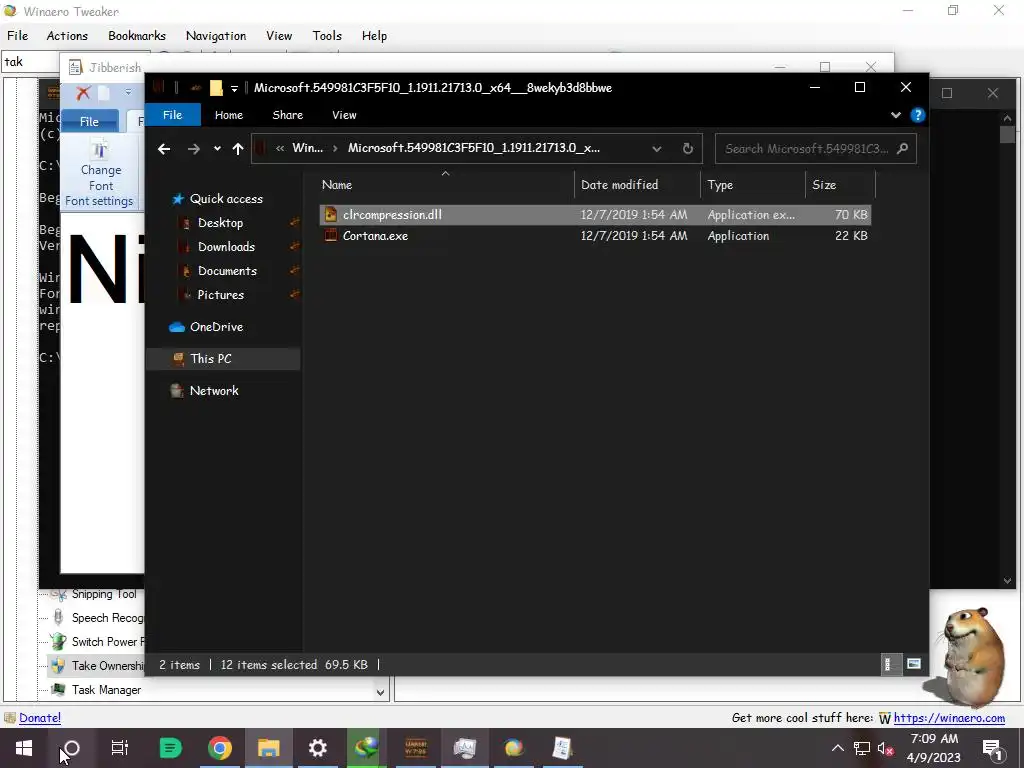Open the File menu in Winaero Tweaker

[18, 36]
